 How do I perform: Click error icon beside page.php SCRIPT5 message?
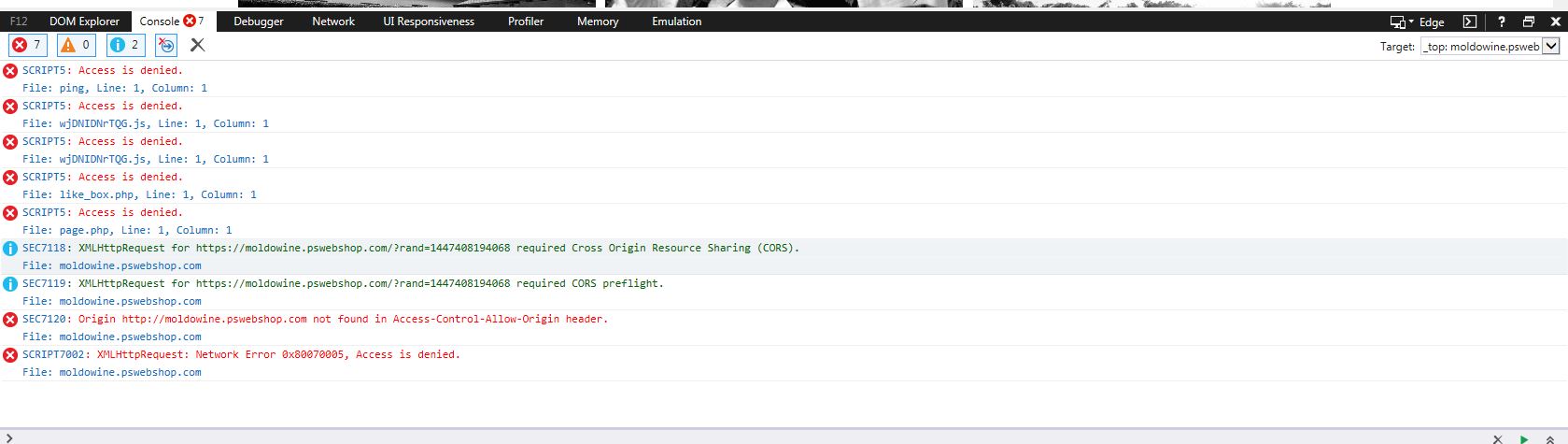(x=10, y=213)
